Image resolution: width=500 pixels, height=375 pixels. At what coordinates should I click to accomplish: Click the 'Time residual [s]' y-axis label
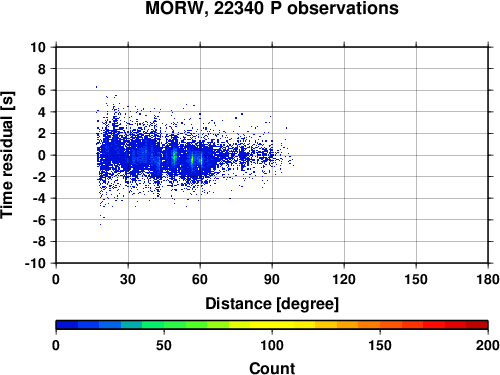7,155
